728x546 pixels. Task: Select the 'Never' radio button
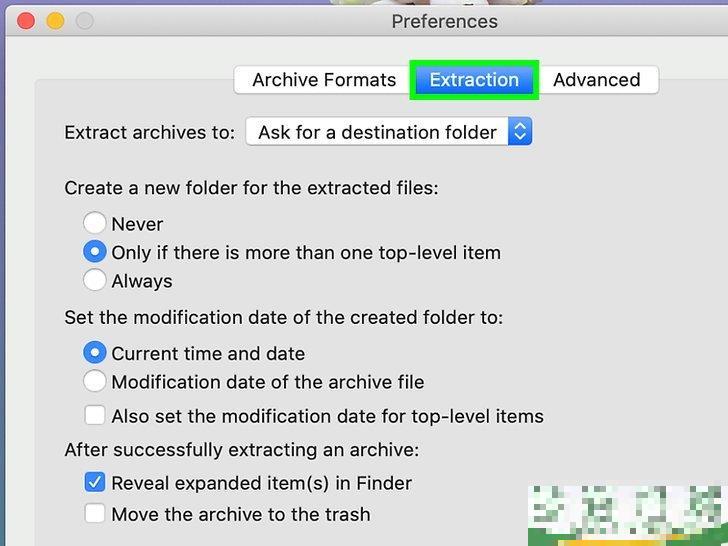pyautogui.click(x=95, y=224)
